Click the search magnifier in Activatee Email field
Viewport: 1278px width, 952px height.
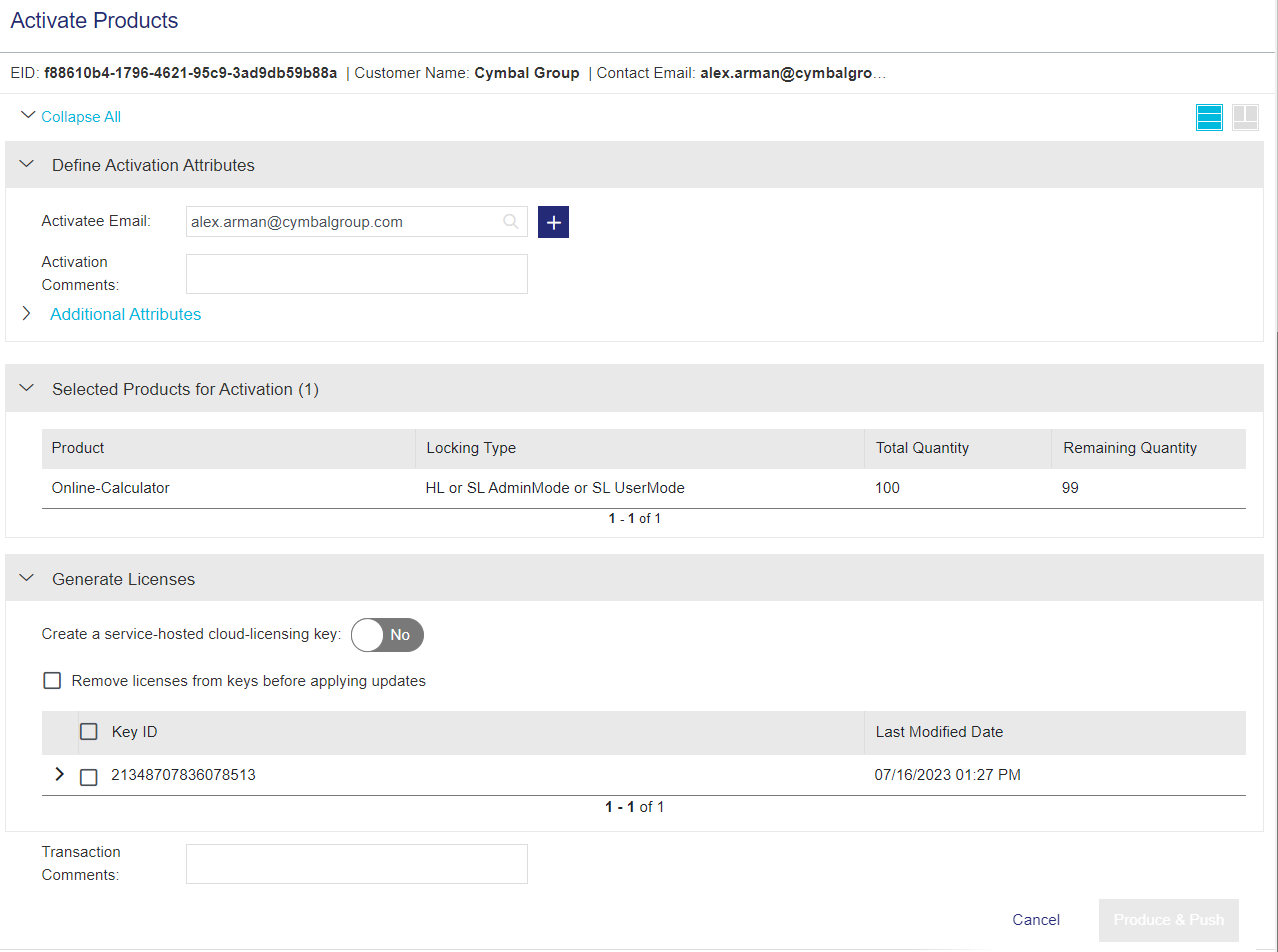click(x=510, y=222)
